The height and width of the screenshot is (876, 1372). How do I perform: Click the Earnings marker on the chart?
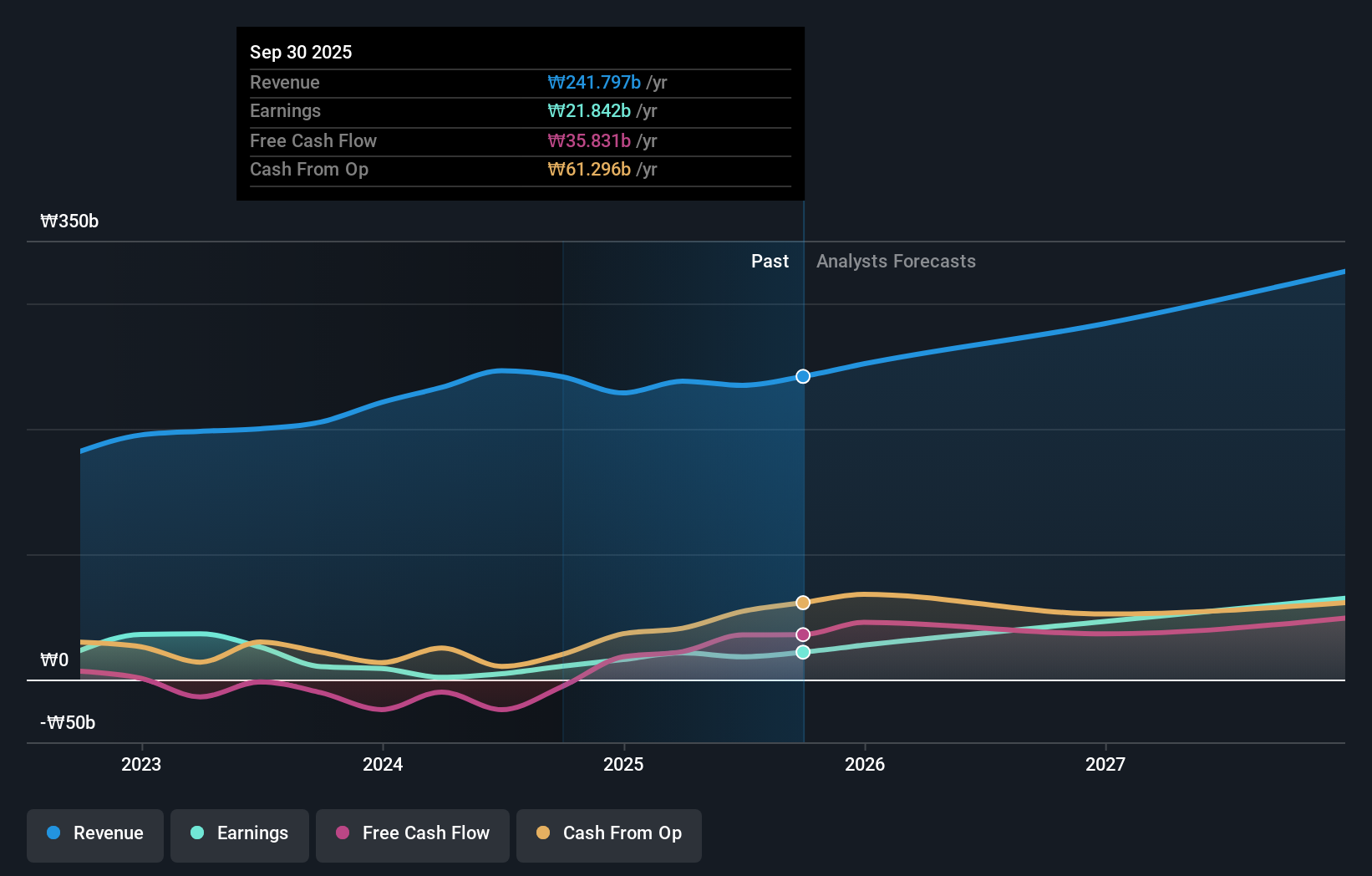click(x=803, y=653)
